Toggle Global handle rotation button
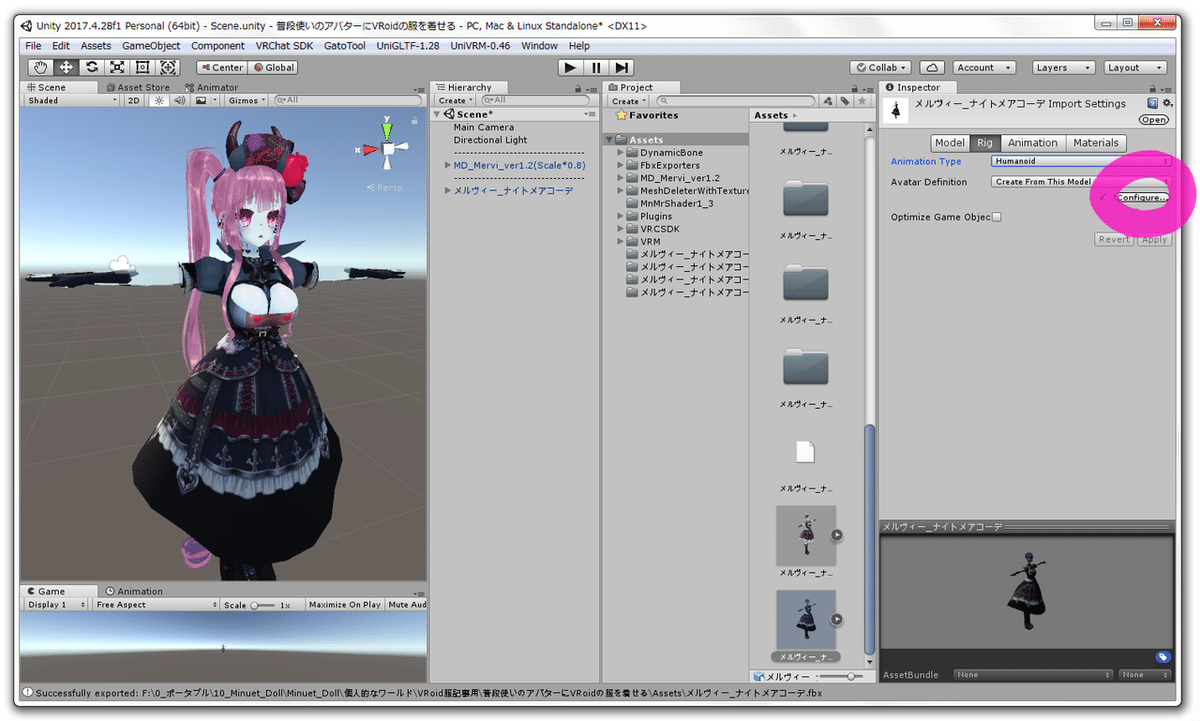Screen dimensions: 1200x721 (x=274, y=67)
